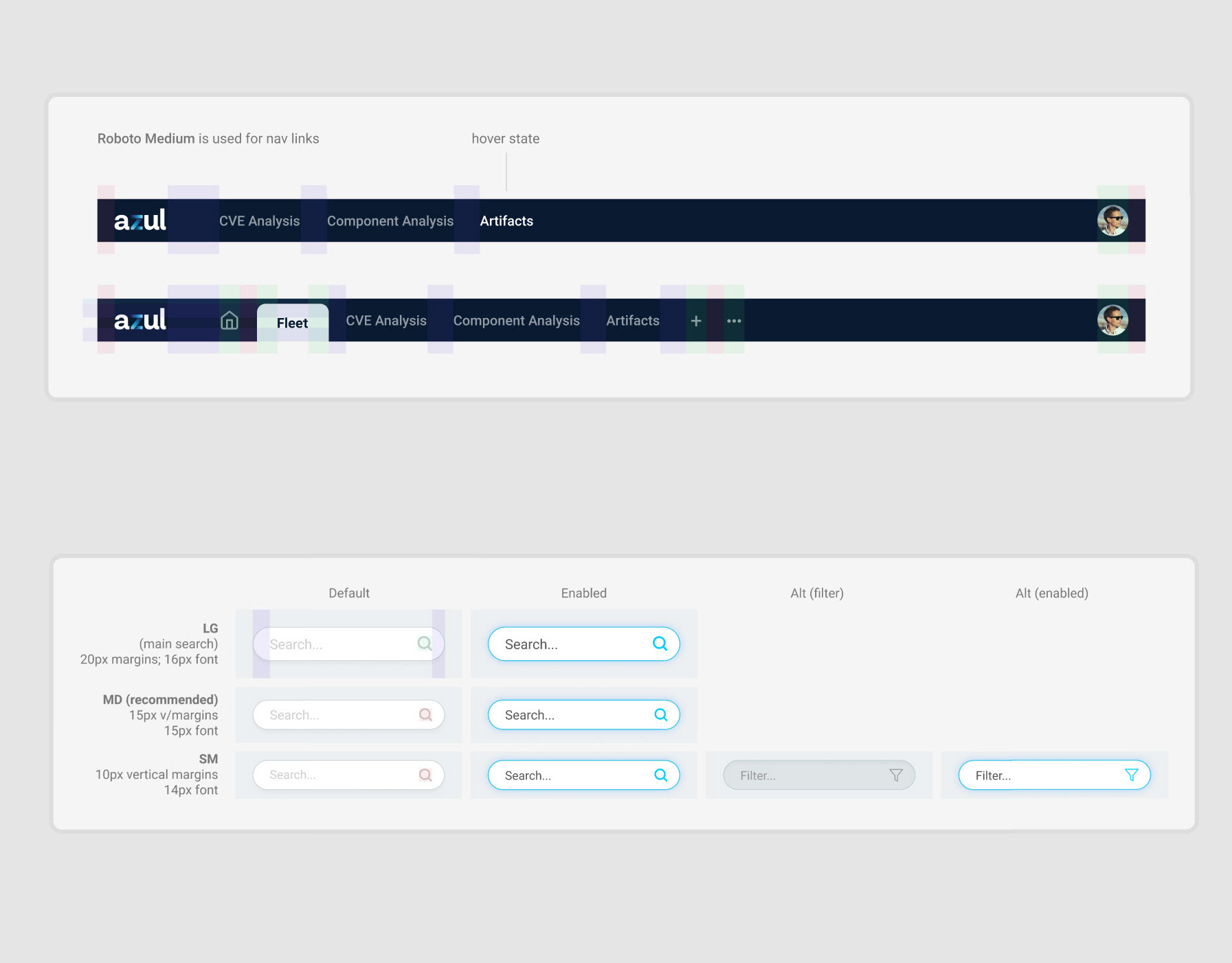Click the 'Alt (filter)' column heading

(817, 593)
